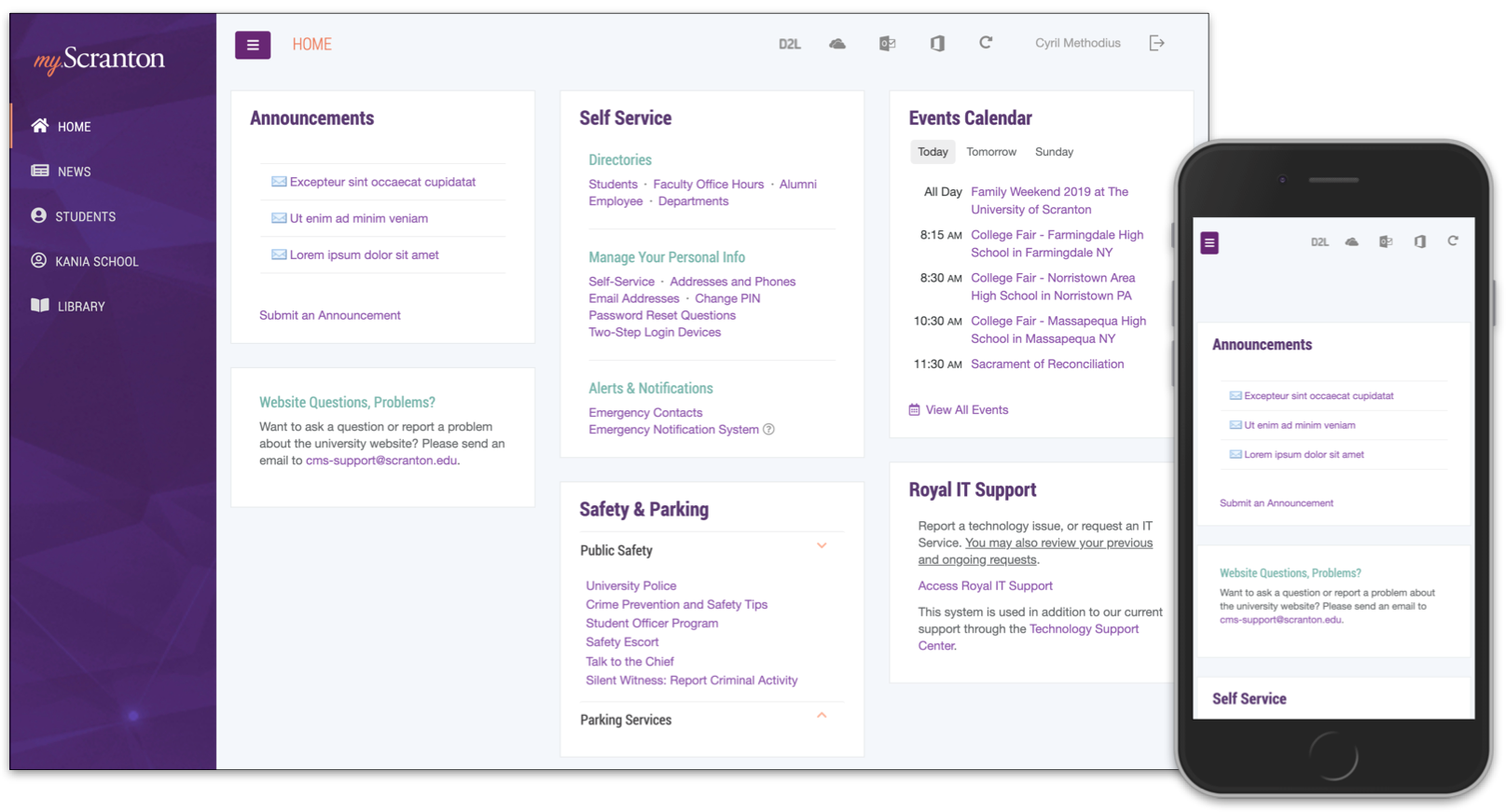Open Library from the sidebar menu
The height and width of the screenshot is (812, 1506).
coord(80,307)
